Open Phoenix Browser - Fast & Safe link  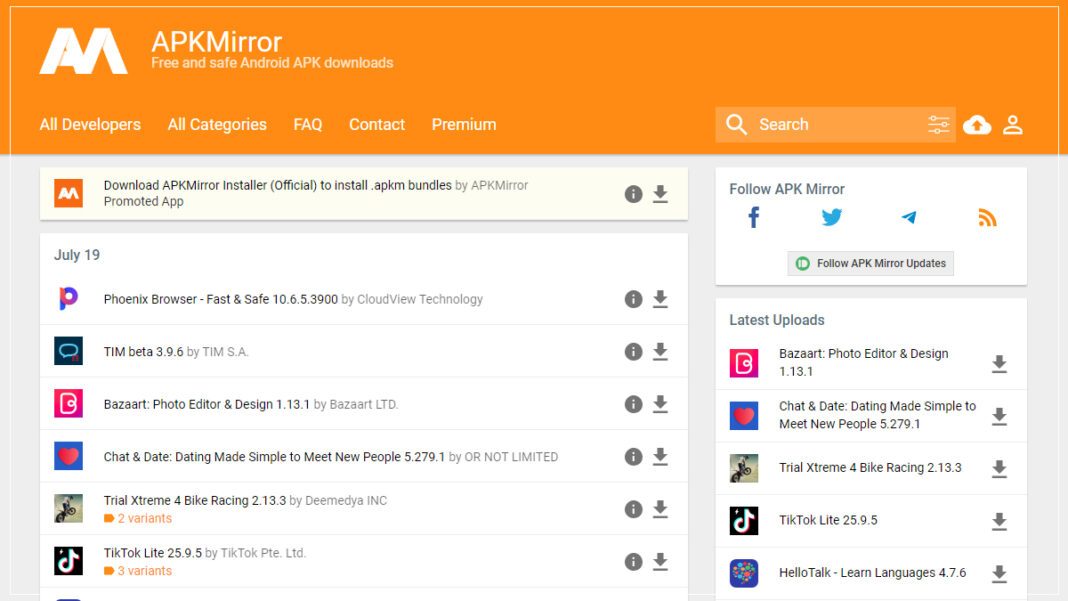221,299
